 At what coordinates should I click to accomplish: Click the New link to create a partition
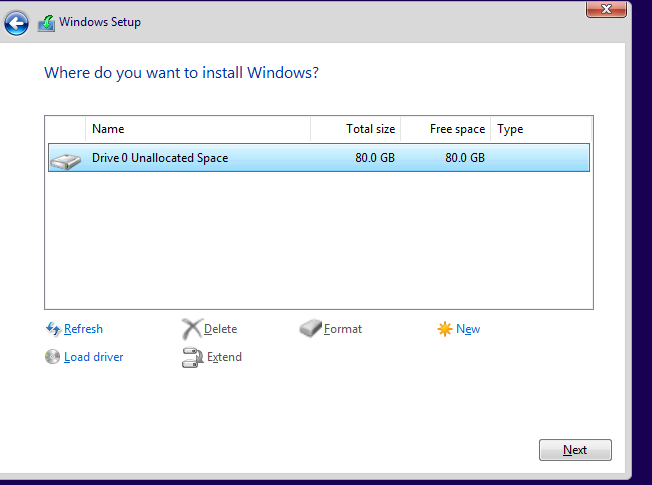tap(468, 329)
